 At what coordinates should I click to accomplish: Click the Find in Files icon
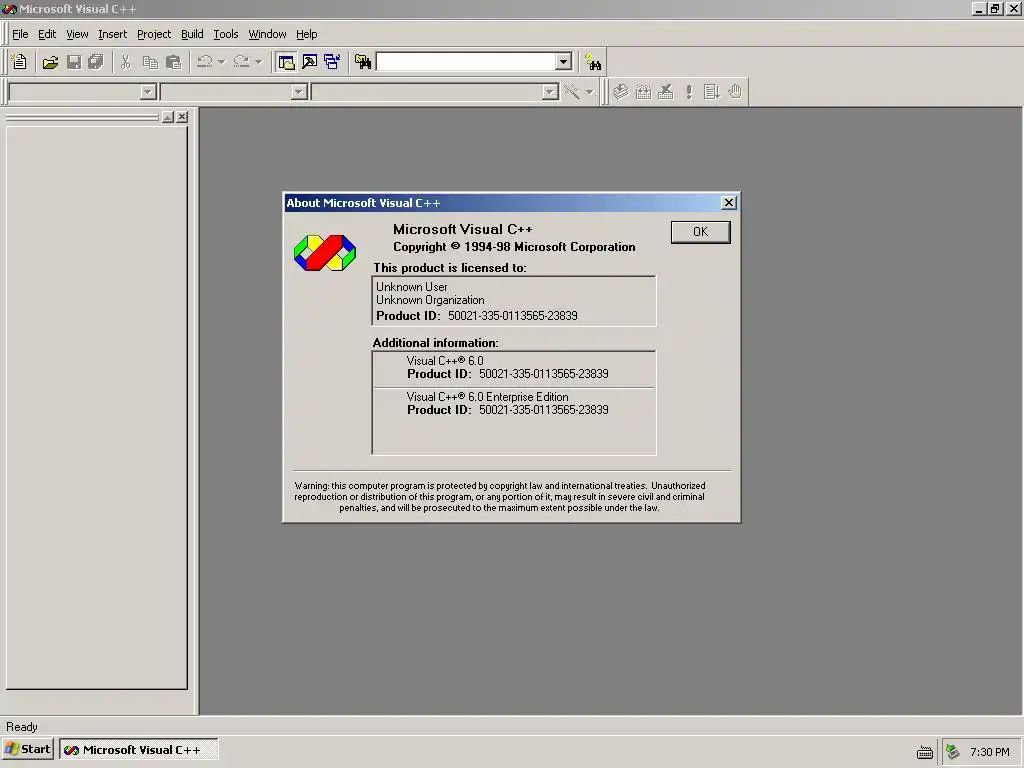tap(363, 62)
